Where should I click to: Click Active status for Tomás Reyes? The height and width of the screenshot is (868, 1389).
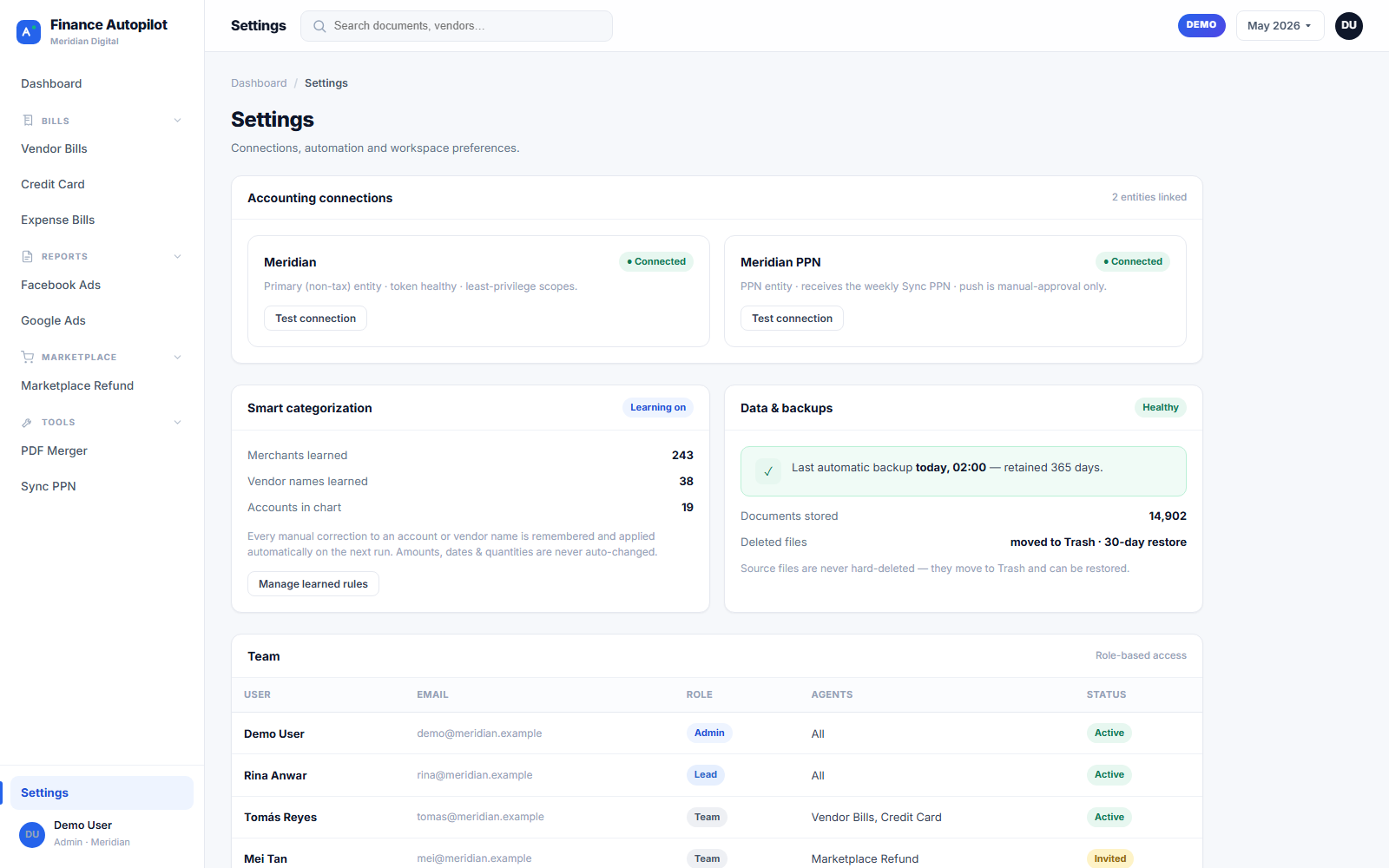pos(1109,818)
